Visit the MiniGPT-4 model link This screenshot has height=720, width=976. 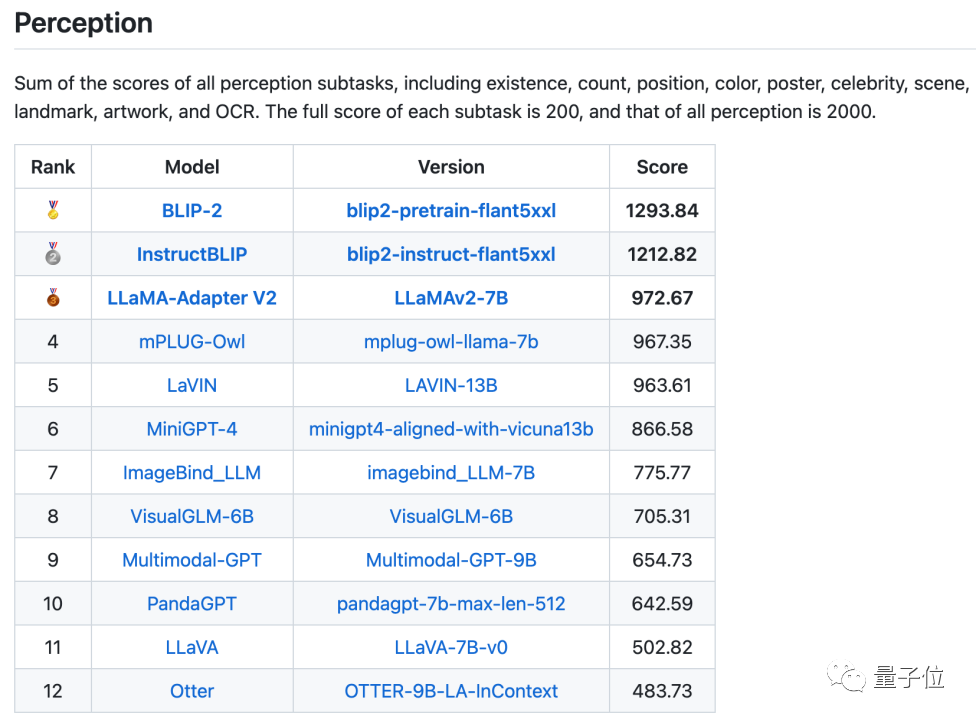192,429
